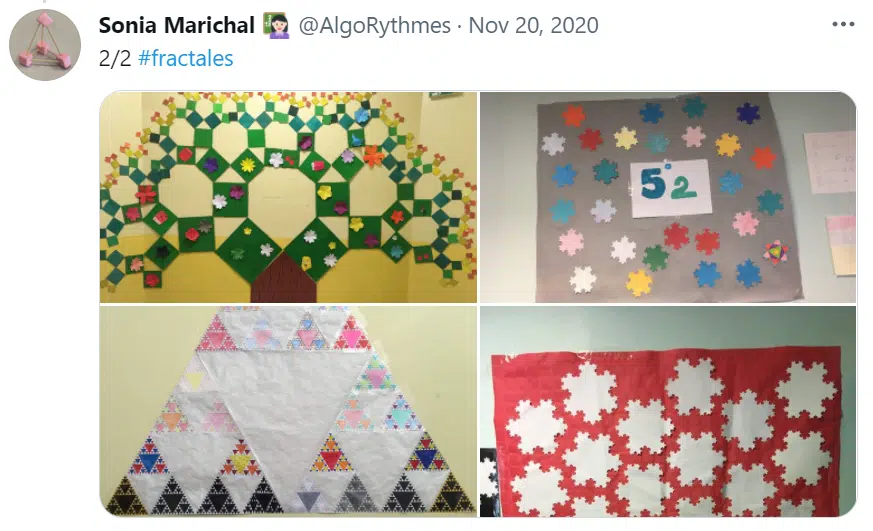Open the Nov 20, 2020 timestamp
Screen dimensions: 873x531
coord(533,25)
